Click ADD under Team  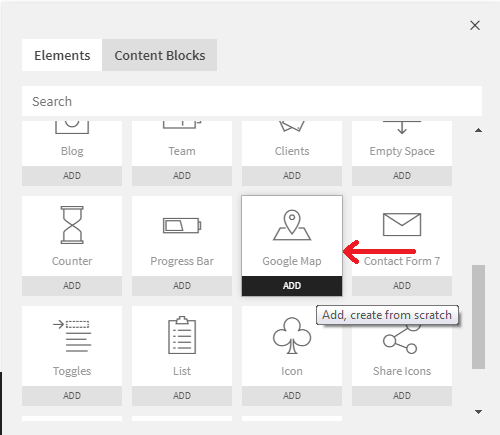[182, 176]
